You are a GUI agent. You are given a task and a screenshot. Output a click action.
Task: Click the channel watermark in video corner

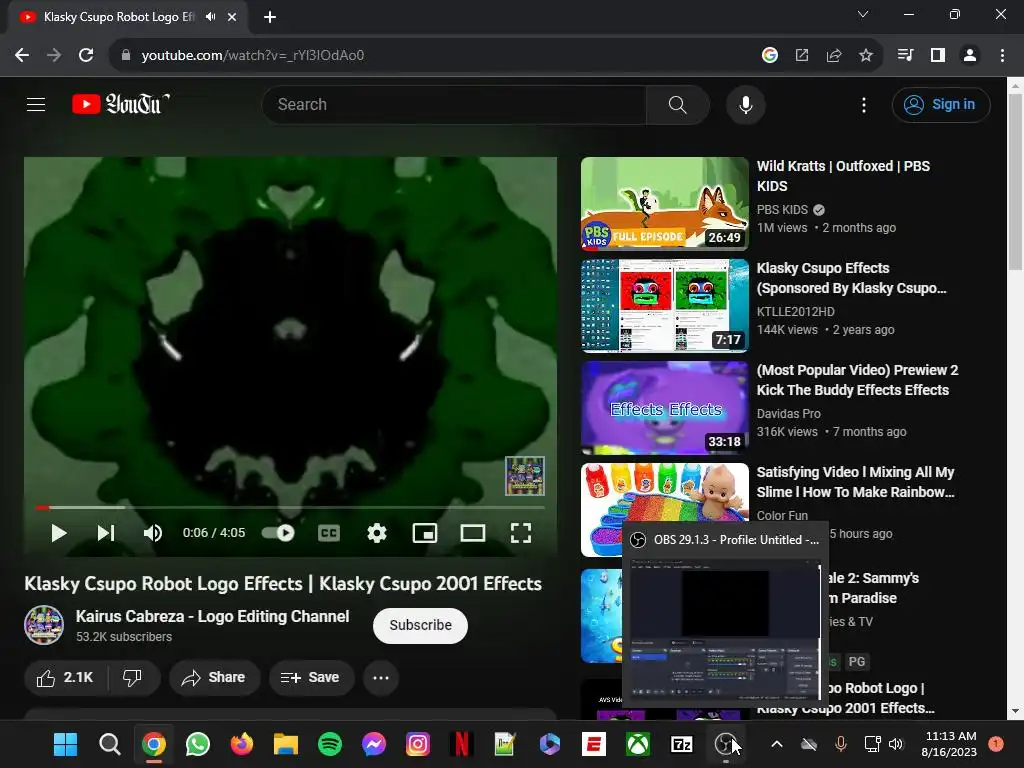tap(524, 476)
